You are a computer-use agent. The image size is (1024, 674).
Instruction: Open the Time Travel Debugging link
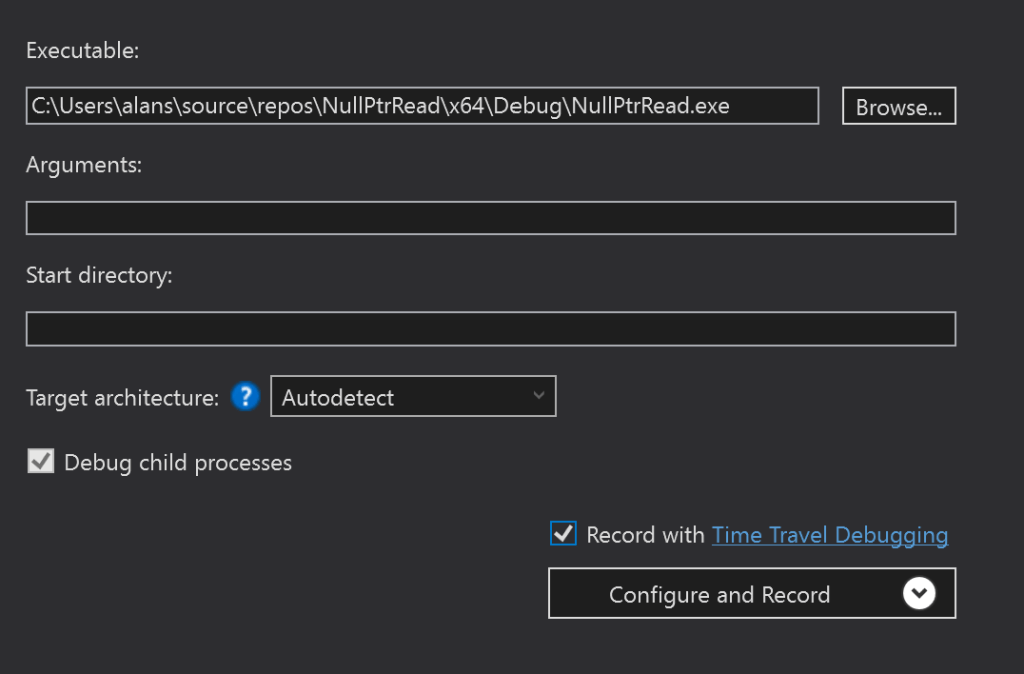829,535
